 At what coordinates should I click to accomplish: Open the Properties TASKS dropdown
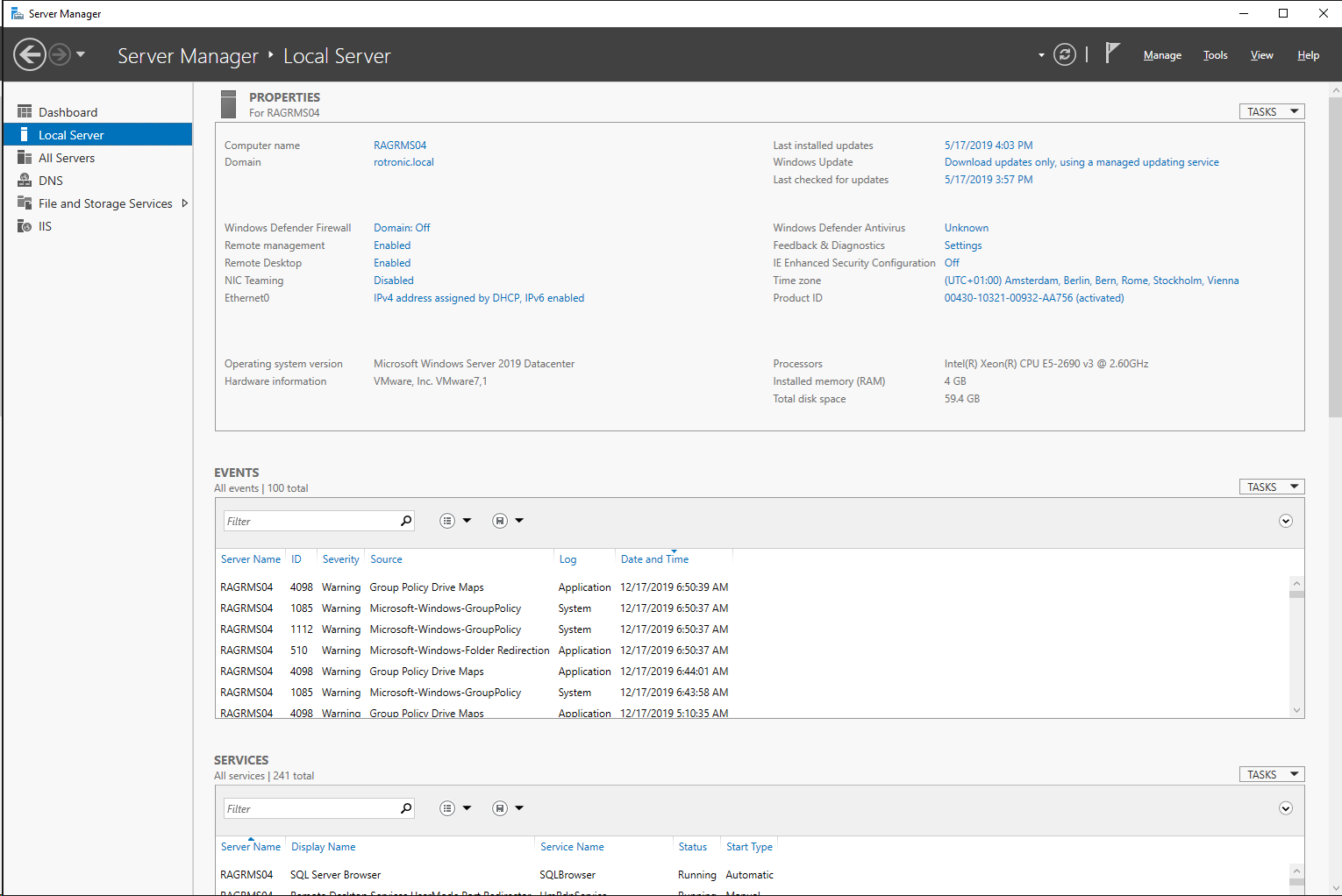coord(1271,111)
